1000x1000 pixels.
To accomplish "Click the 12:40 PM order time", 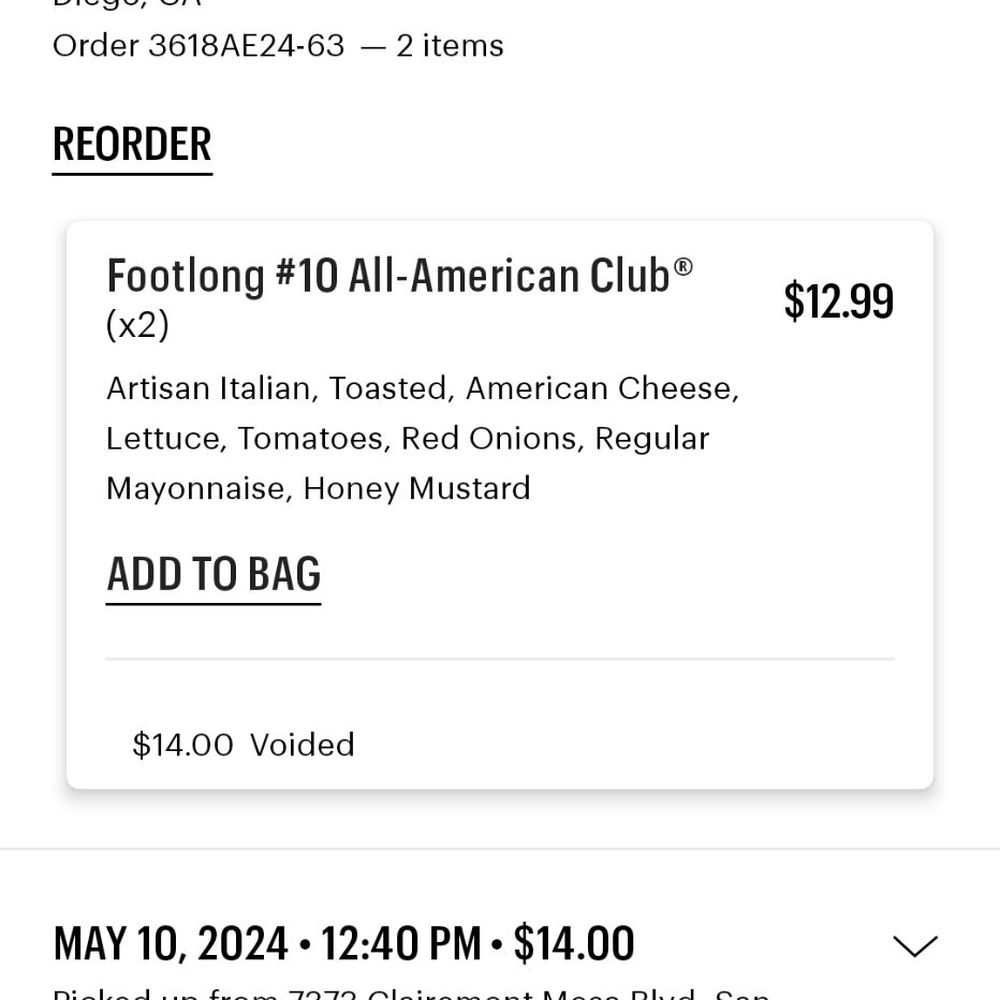I will [401, 943].
